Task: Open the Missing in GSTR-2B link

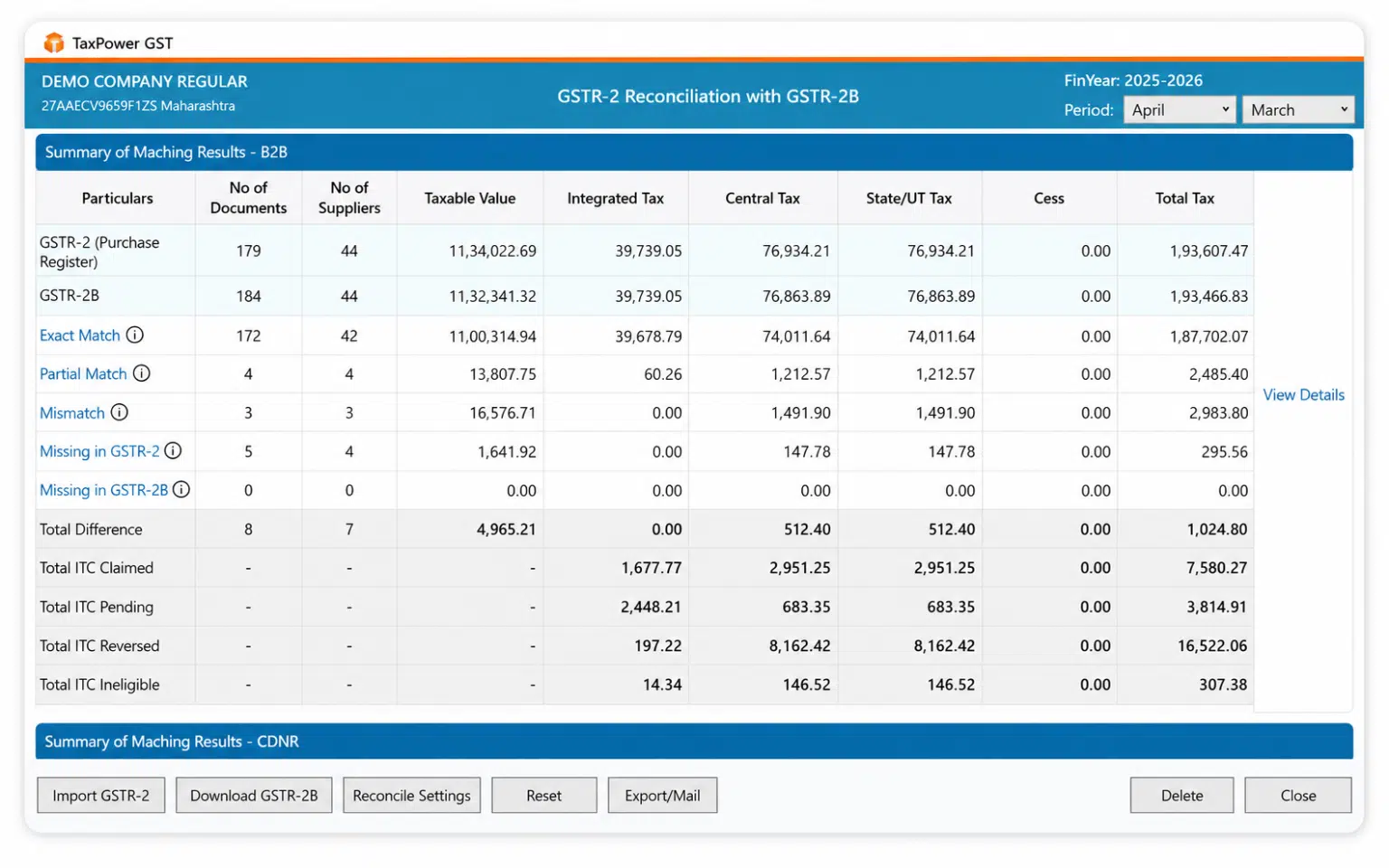Action: point(104,490)
